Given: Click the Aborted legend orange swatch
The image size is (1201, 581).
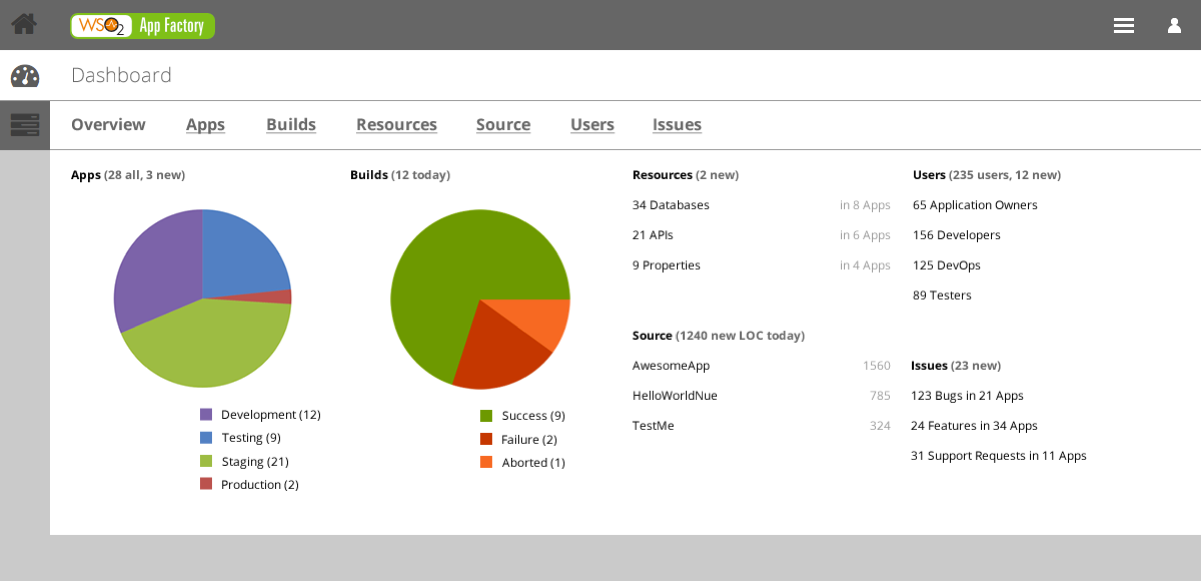Looking at the screenshot, I should tap(486, 463).
